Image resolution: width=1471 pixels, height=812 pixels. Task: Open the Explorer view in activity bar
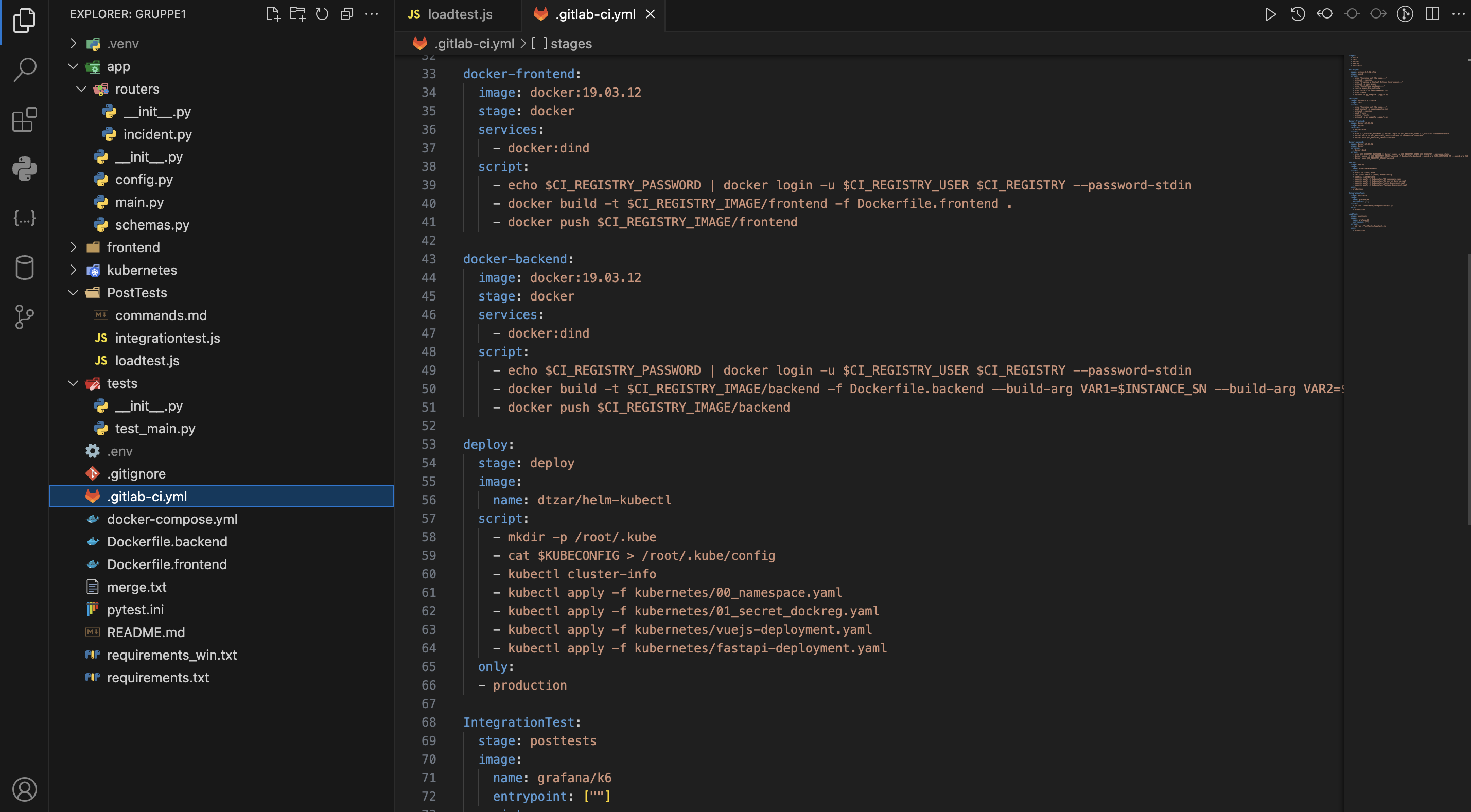[x=24, y=21]
